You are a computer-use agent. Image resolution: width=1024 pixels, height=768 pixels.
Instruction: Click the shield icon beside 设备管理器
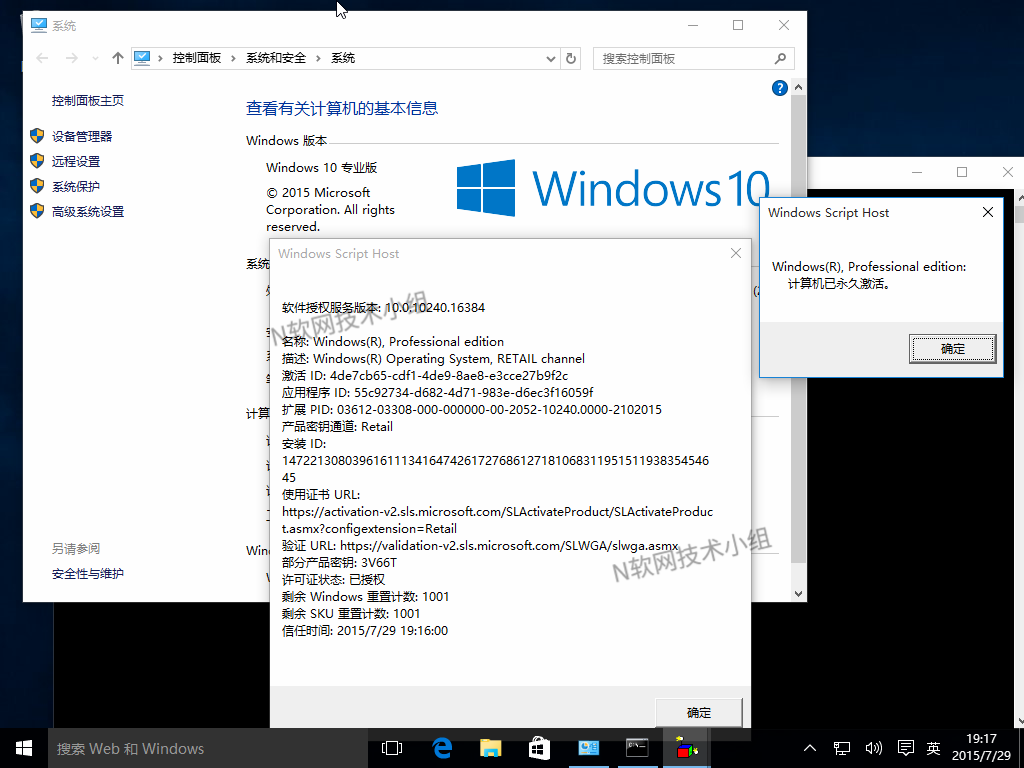pos(37,136)
